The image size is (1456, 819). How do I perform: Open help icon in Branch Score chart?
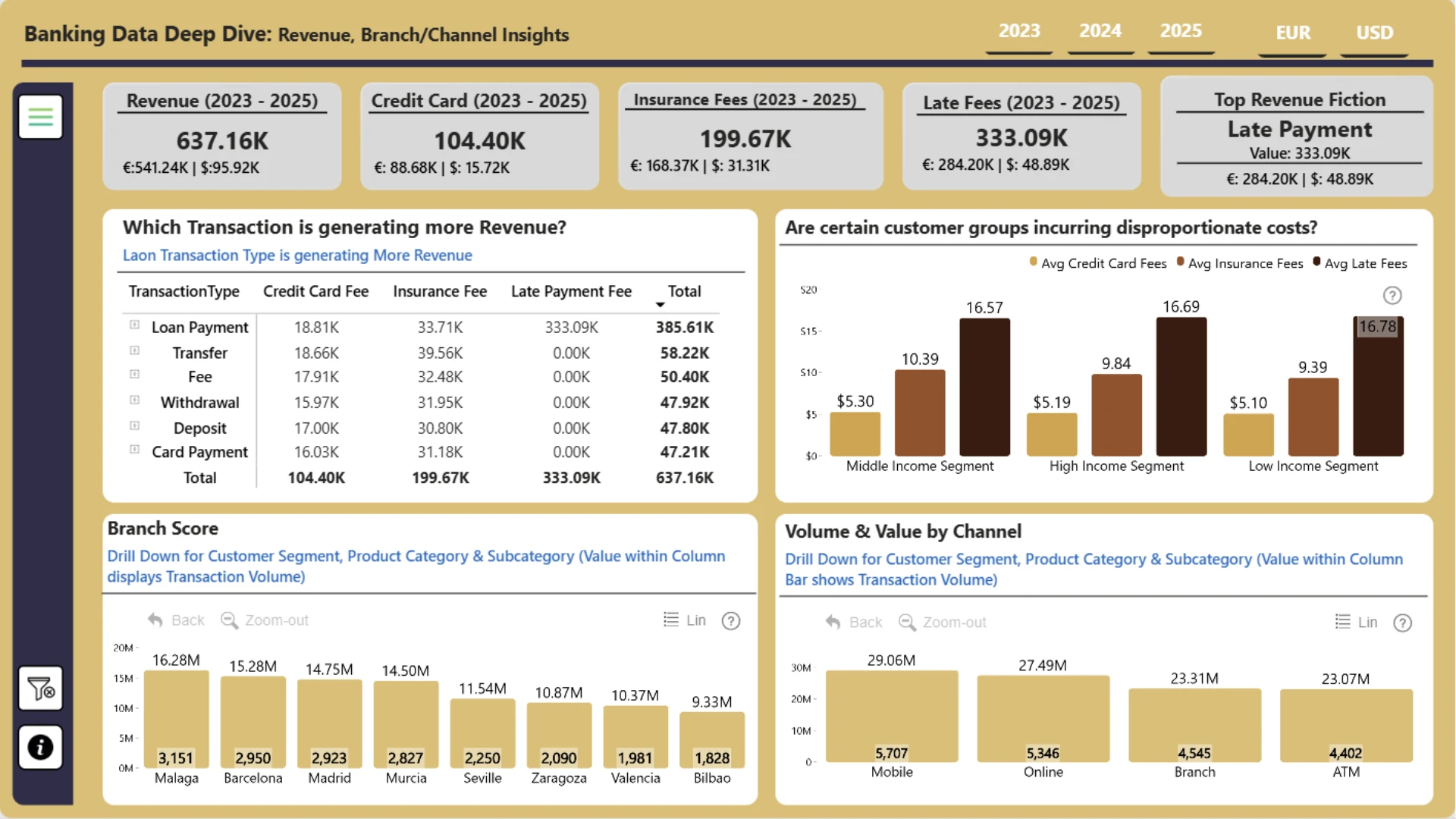730,621
